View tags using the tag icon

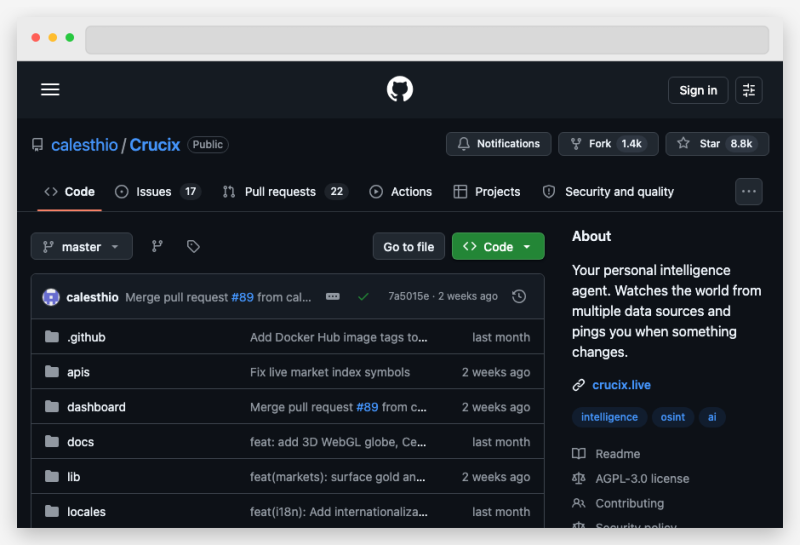(x=193, y=246)
